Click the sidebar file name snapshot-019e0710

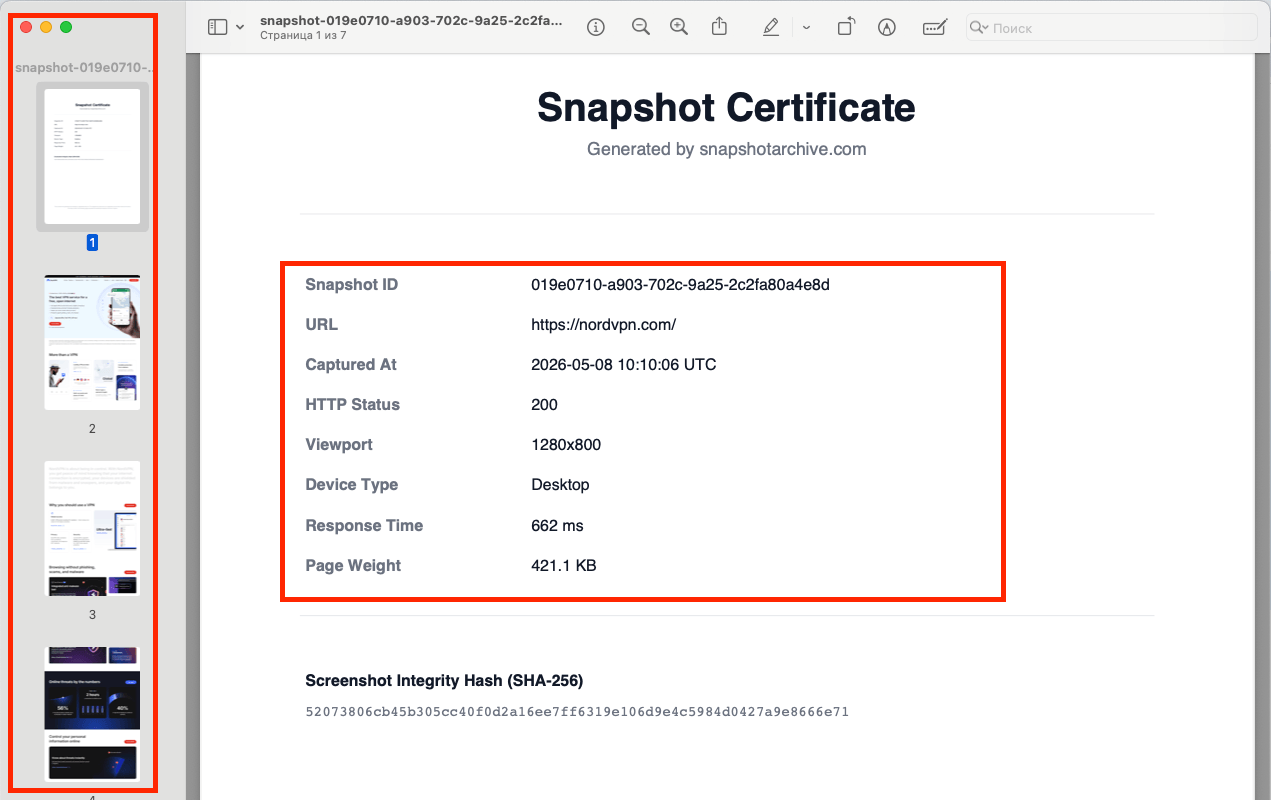coord(86,68)
